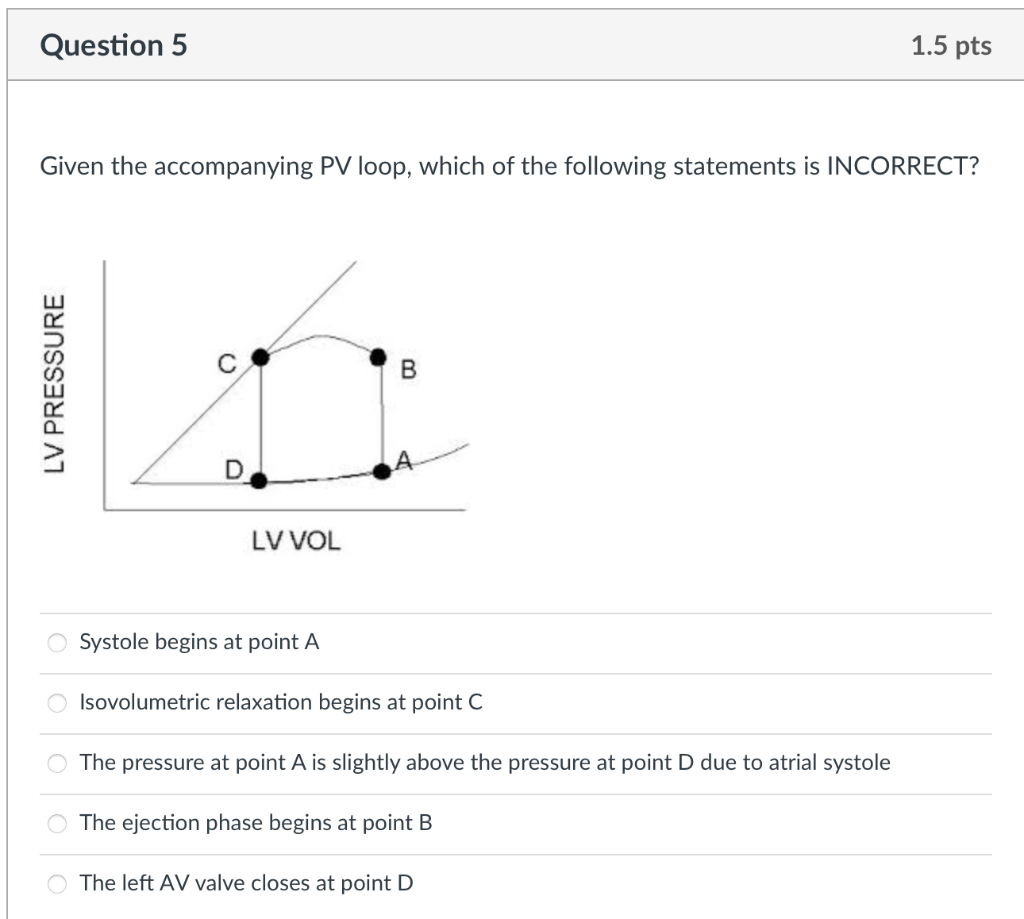Click point B on the PV loop diagram
This screenshot has height=919, width=1024.
[378, 355]
